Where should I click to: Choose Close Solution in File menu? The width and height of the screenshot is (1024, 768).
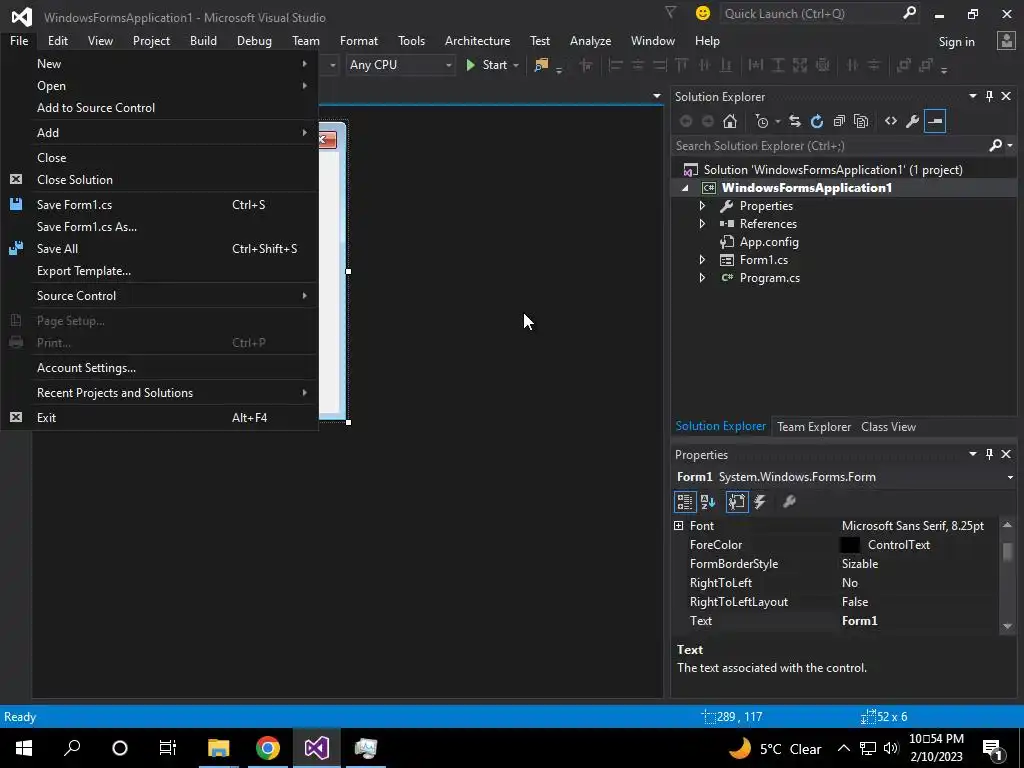159,180
